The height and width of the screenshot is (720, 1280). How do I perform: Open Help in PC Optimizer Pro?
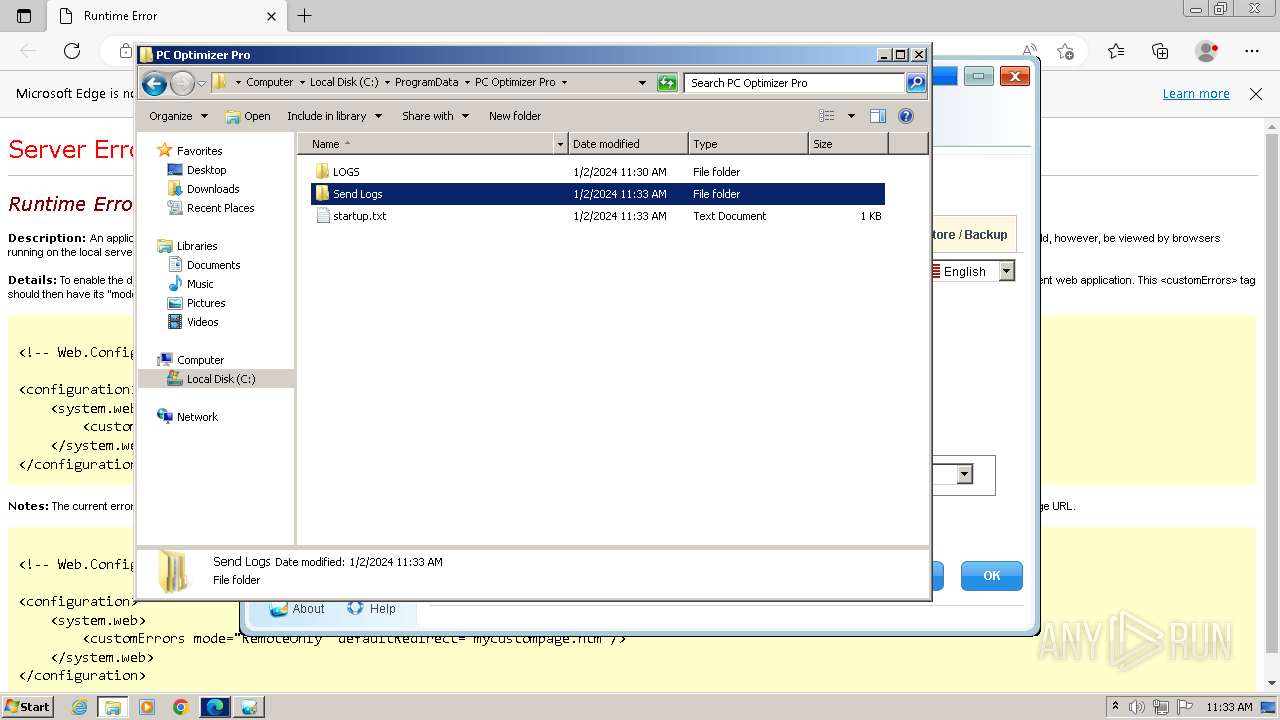372,609
